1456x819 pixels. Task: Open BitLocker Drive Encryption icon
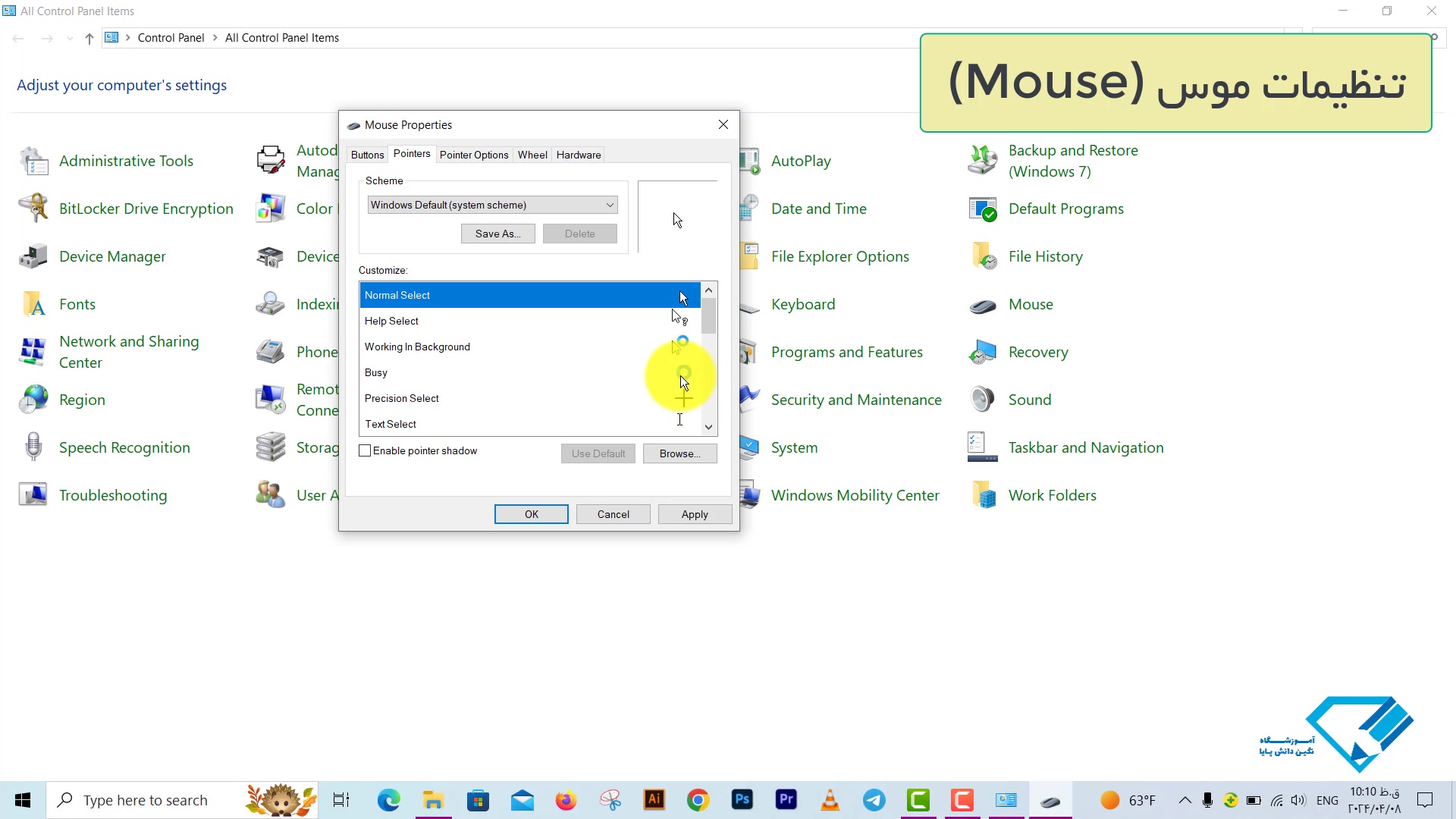pyautogui.click(x=33, y=209)
